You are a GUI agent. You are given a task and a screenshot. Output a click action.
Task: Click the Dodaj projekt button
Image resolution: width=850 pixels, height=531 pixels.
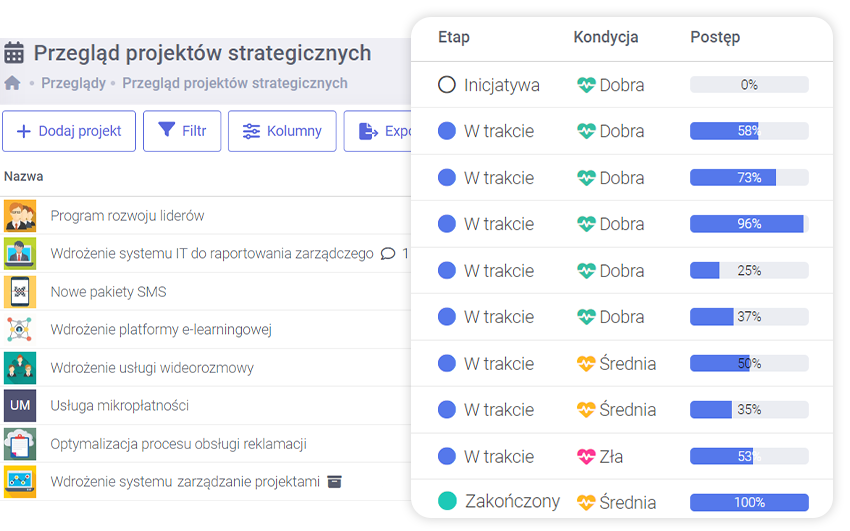point(69,131)
